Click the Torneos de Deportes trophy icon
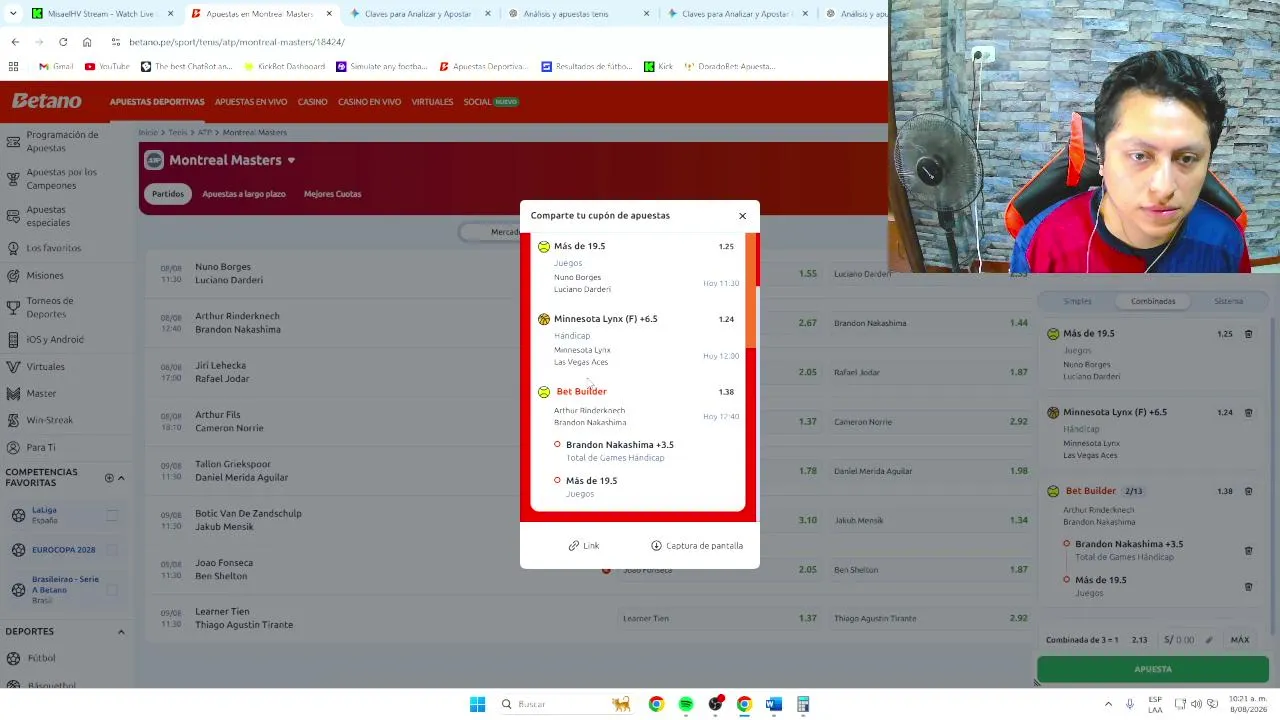The width and height of the screenshot is (1280, 720). coord(13,308)
